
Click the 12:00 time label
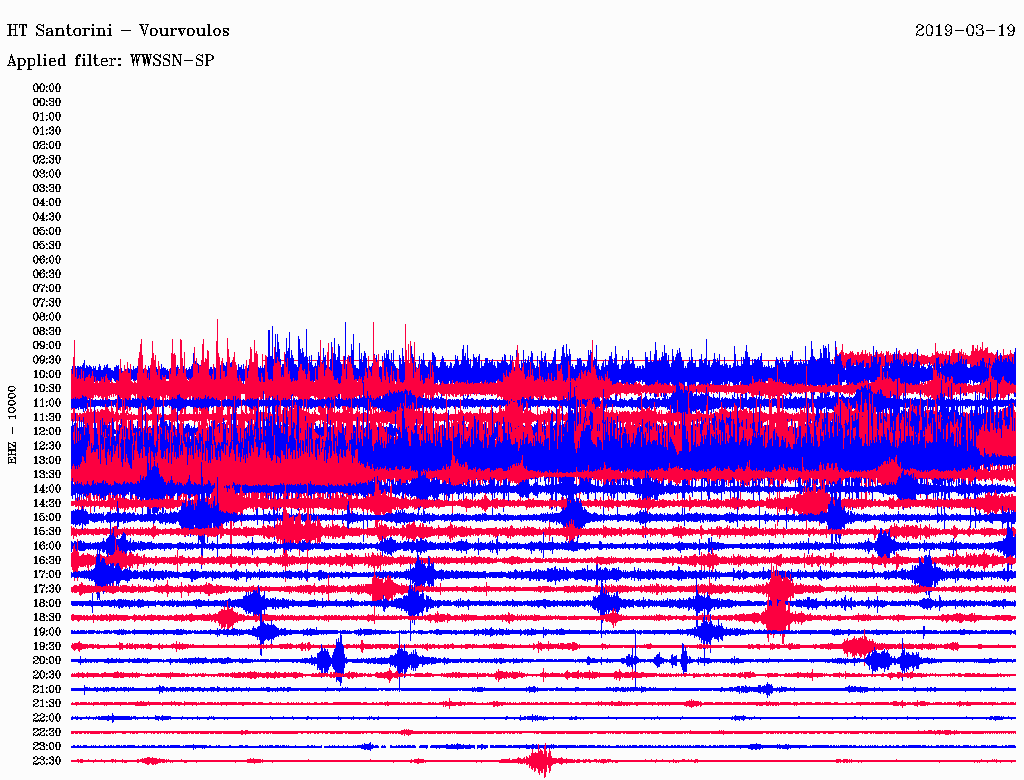click(x=47, y=431)
